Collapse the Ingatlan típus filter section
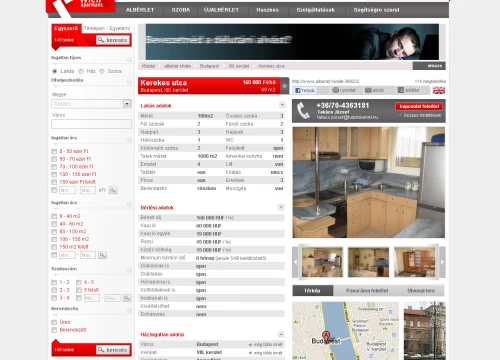 pyautogui.click(x=129, y=60)
